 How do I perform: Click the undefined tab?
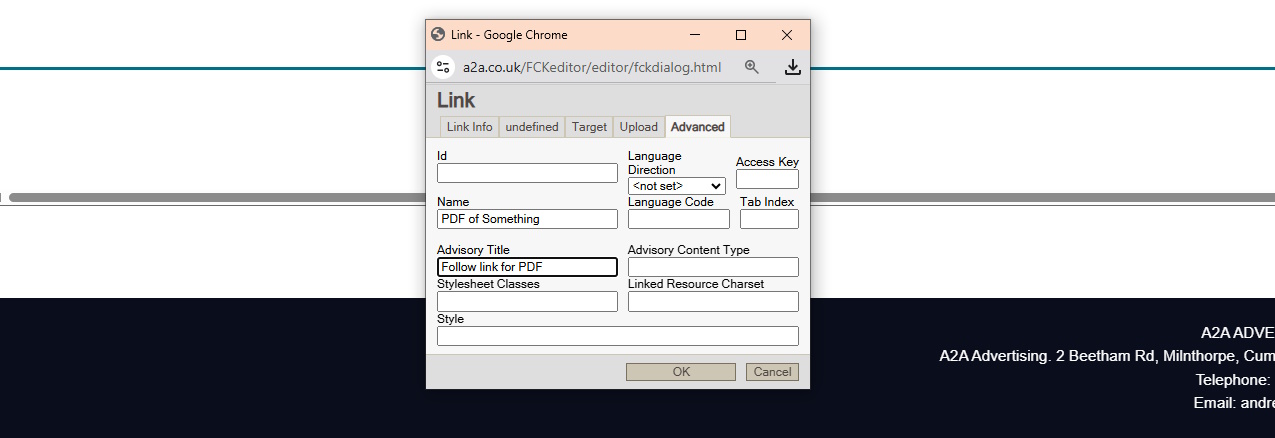pos(532,127)
